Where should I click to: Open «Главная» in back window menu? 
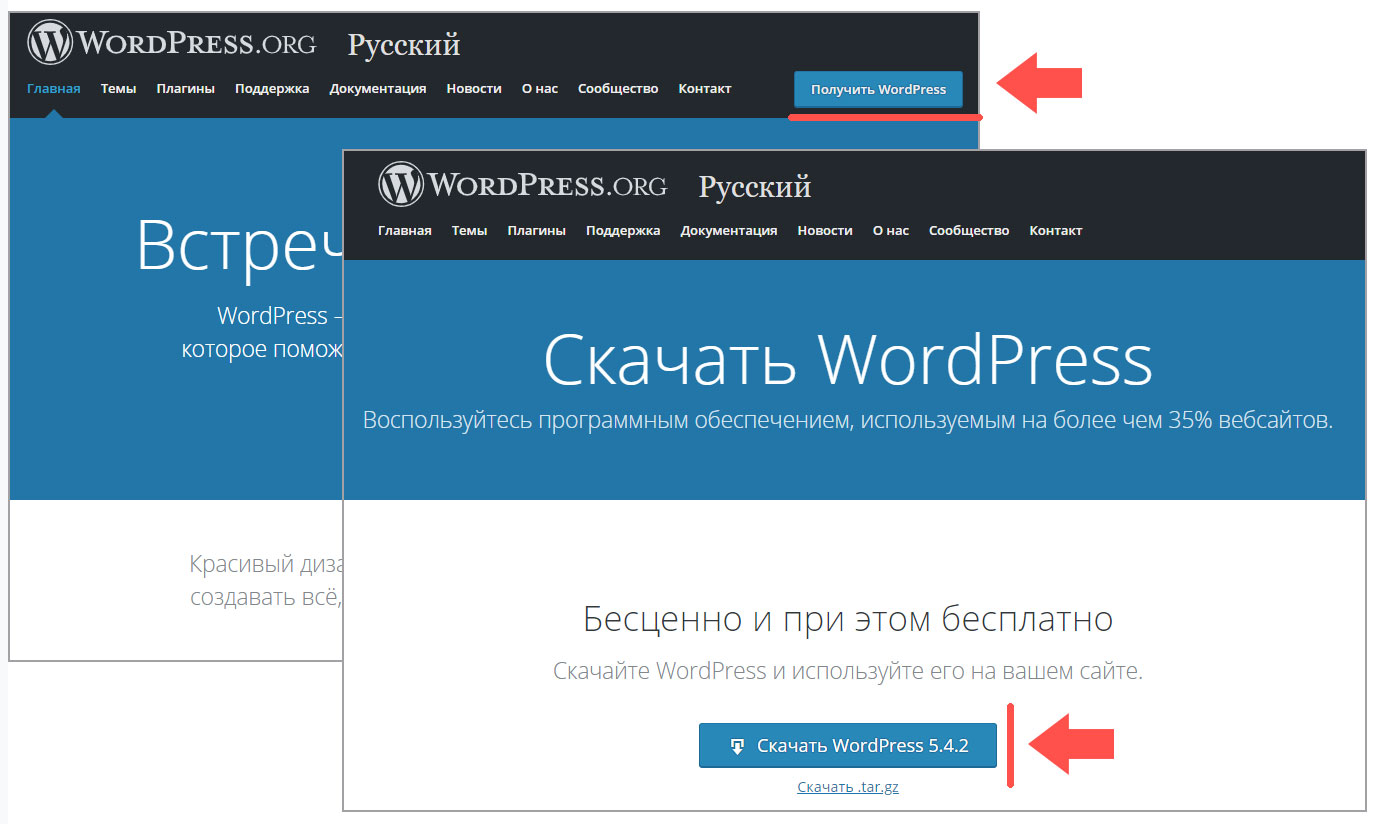coord(54,88)
